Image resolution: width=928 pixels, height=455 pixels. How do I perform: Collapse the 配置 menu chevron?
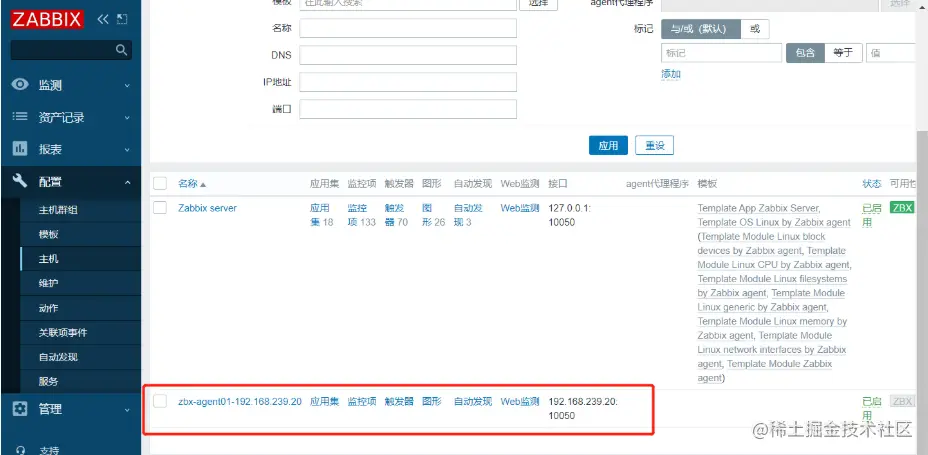coord(127,182)
